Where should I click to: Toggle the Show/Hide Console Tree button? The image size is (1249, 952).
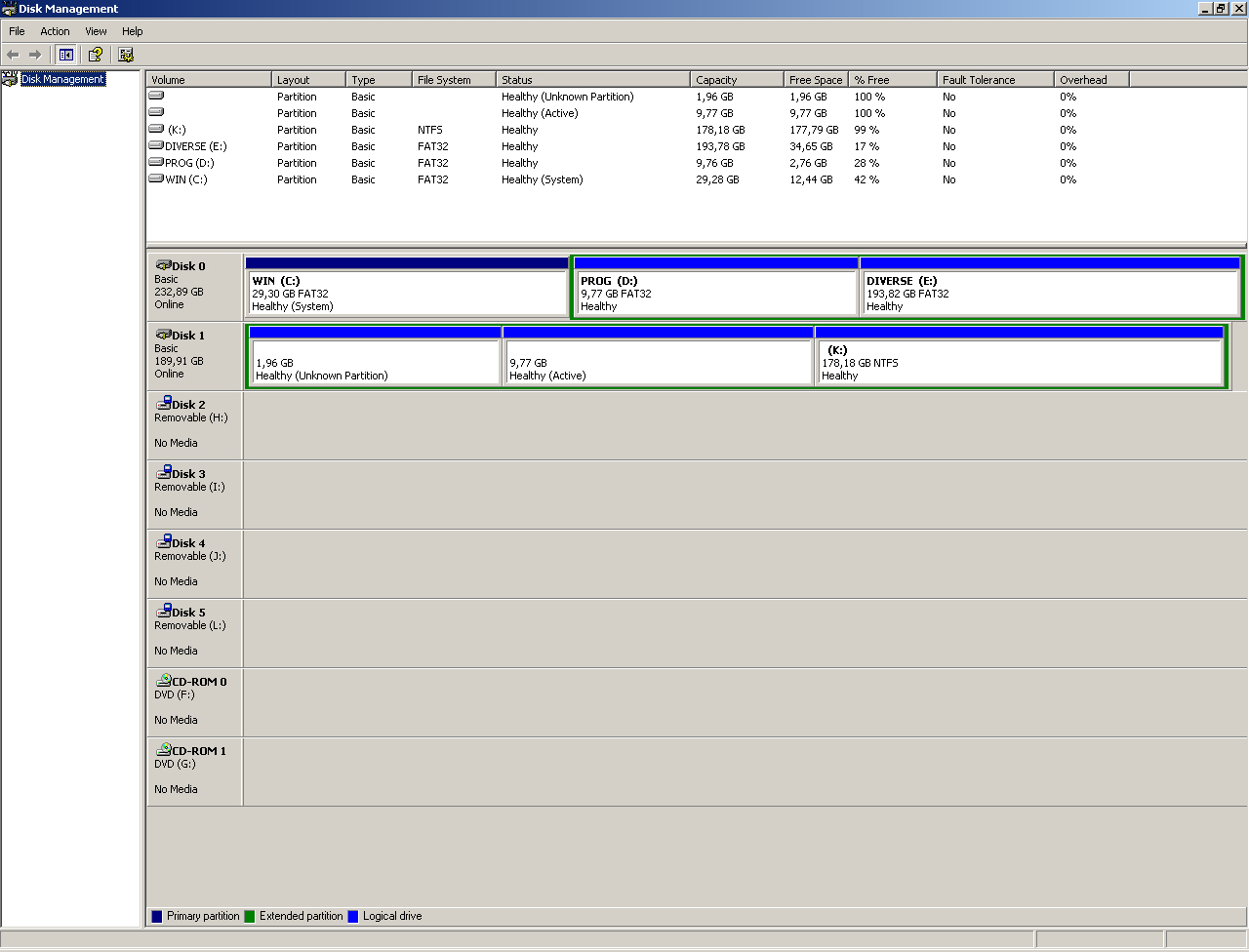pos(65,55)
